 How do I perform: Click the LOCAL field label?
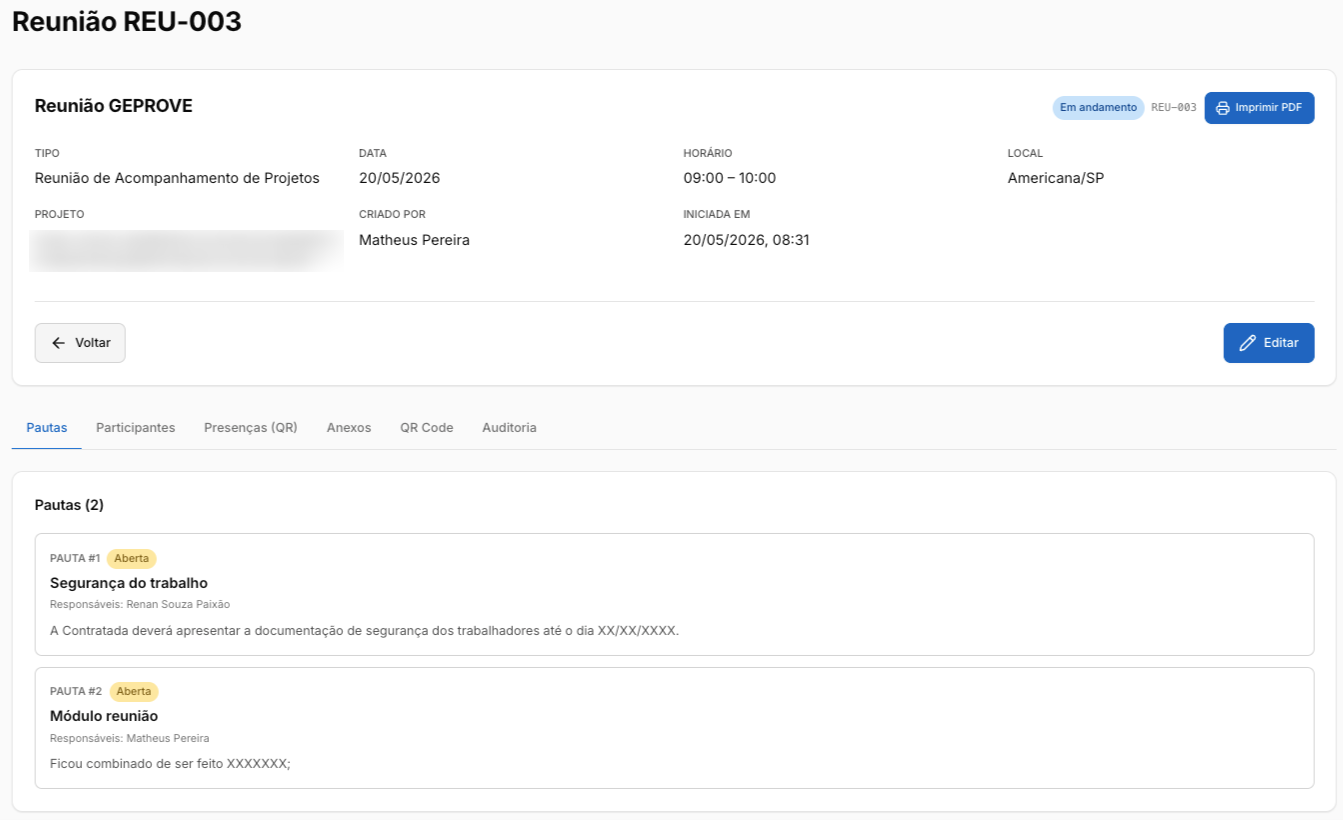point(1025,154)
